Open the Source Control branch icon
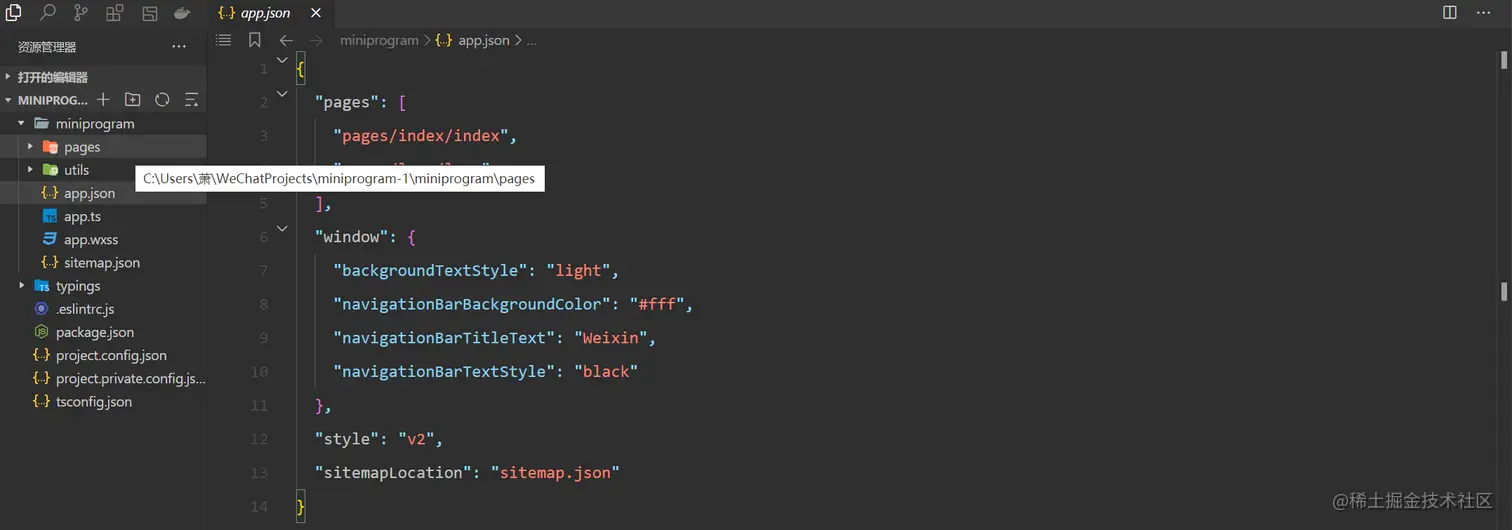Screen dimensions: 1512x530 (81, 13)
